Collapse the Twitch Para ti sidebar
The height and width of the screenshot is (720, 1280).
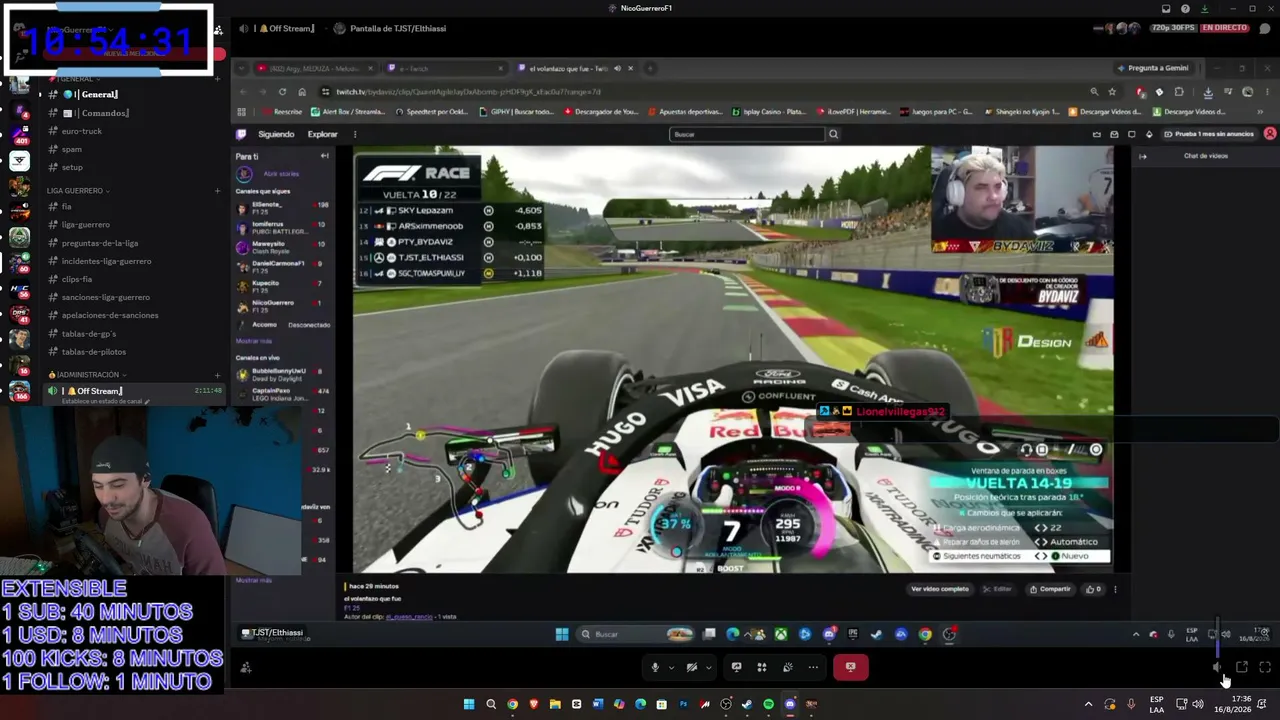324,156
